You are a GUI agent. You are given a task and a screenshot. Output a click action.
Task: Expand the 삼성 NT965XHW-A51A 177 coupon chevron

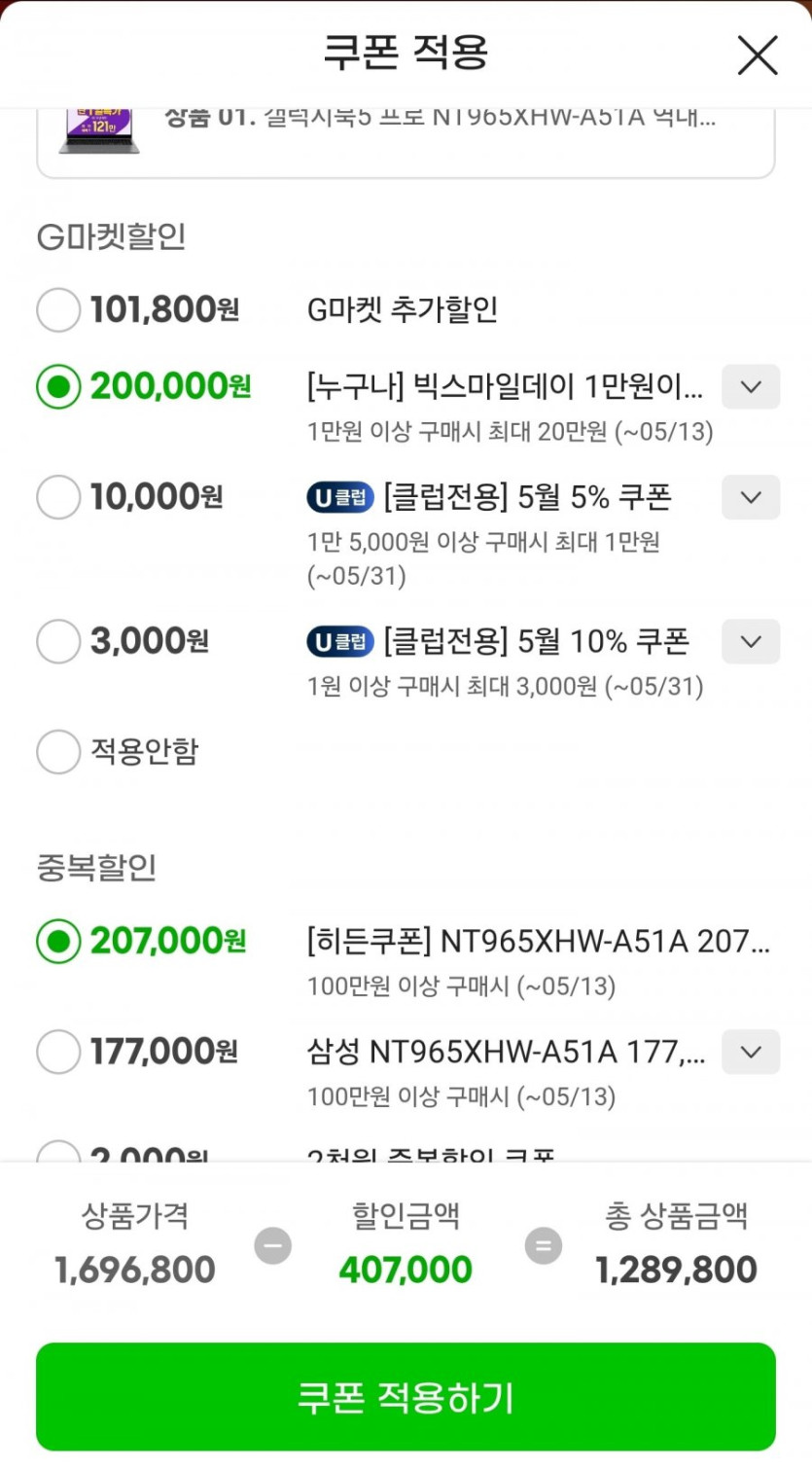click(750, 1052)
